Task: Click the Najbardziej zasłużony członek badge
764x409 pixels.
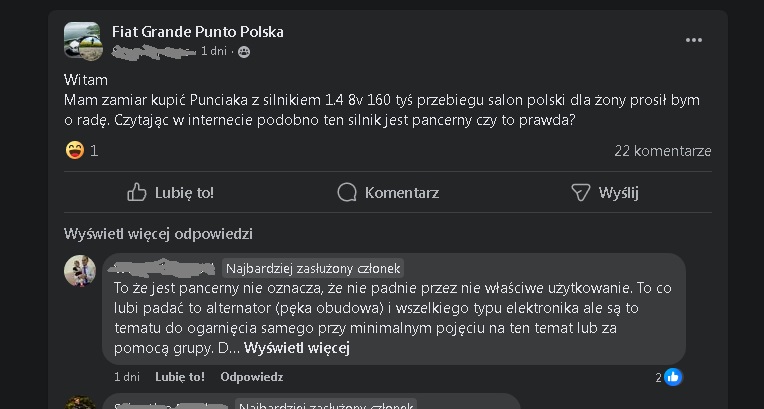Action: pyautogui.click(x=313, y=268)
